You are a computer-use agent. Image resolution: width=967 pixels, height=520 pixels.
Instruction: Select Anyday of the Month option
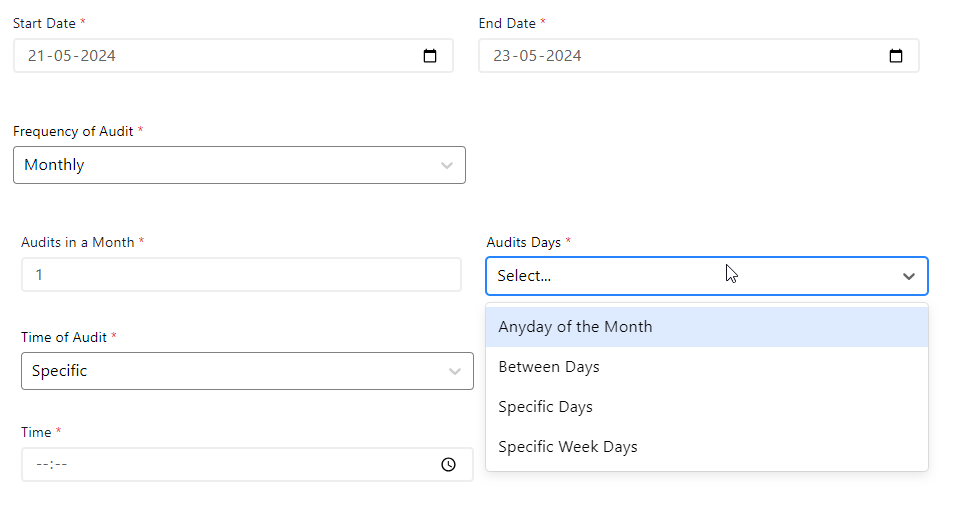coord(575,327)
